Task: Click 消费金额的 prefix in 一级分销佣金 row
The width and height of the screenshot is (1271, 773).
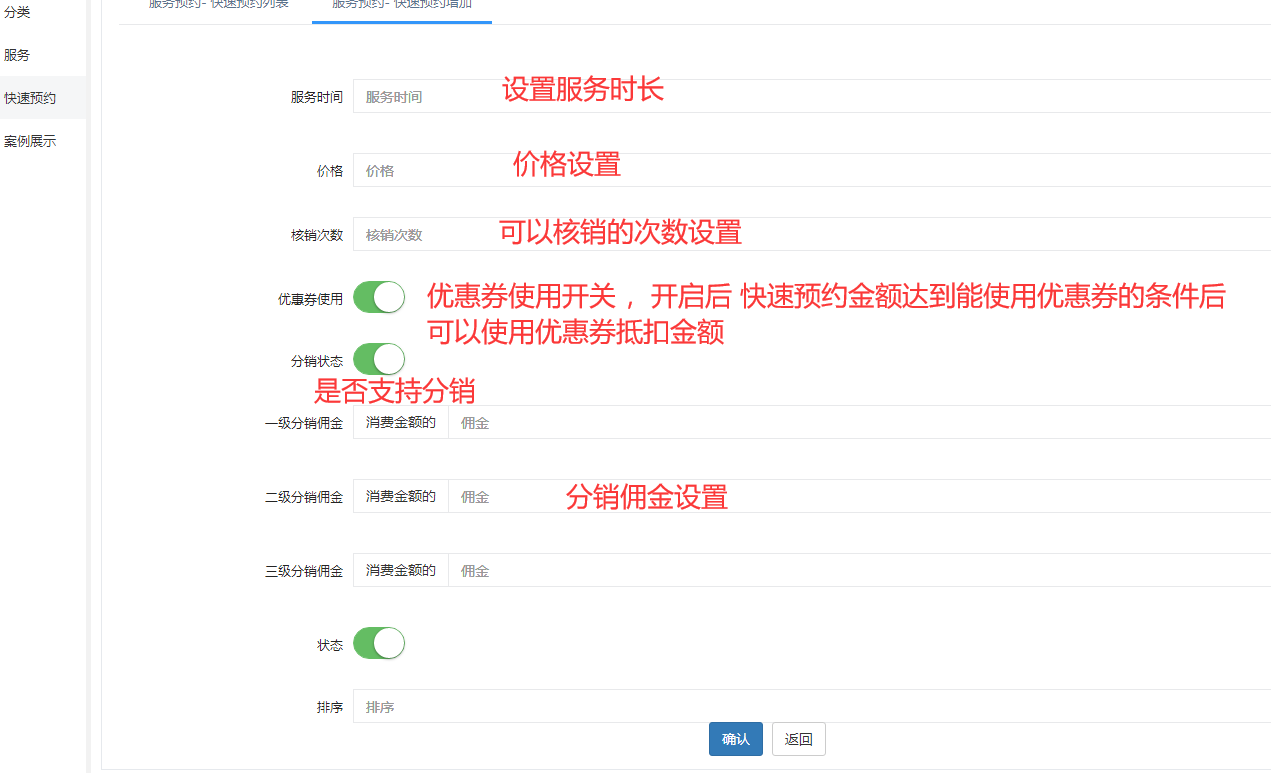Action: coord(401,423)
